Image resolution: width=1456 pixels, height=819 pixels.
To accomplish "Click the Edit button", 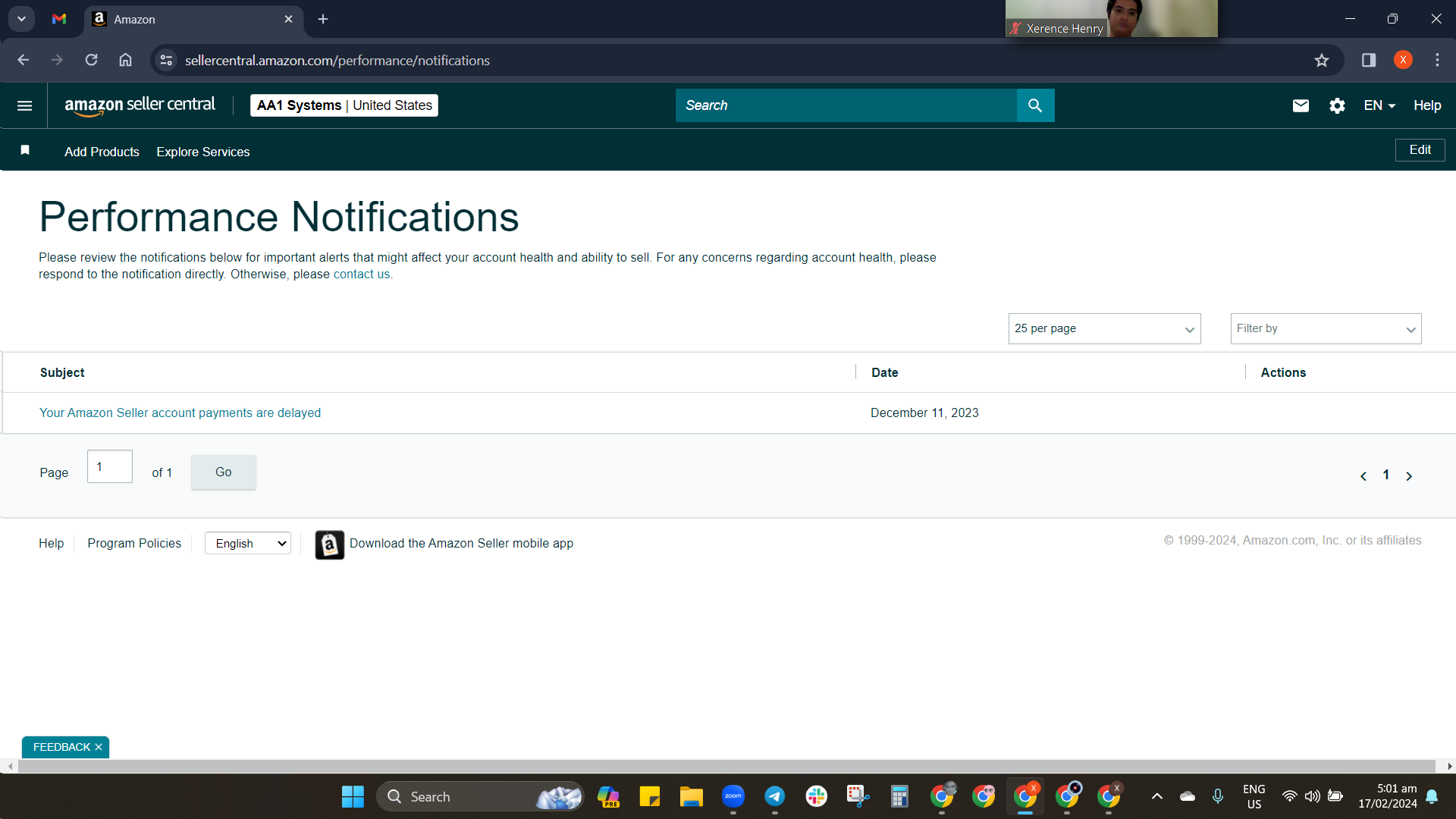I will pos(1420,149).
